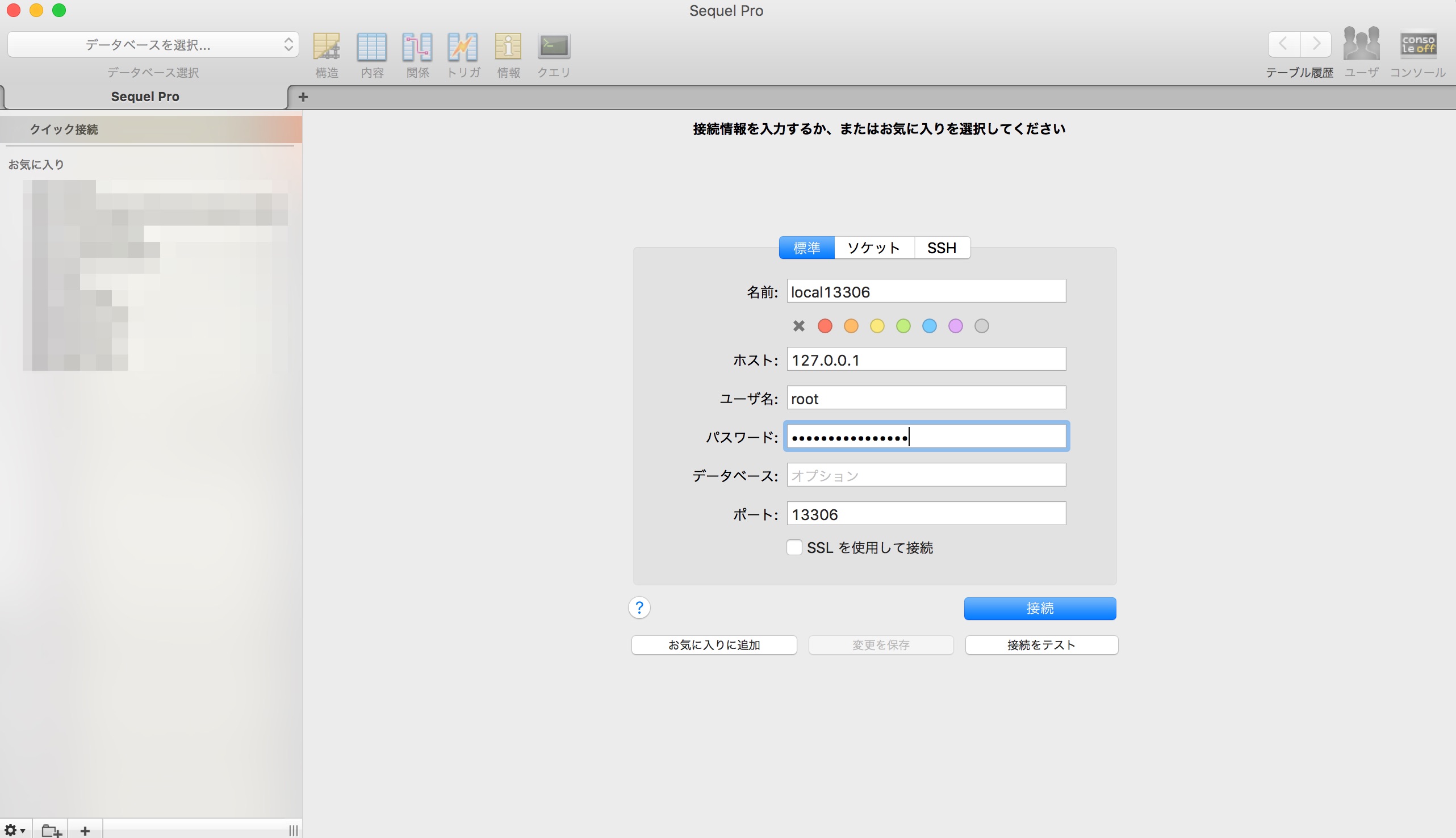
Task: Click お気に入りに追加 button
Action: tap(714, 644)
